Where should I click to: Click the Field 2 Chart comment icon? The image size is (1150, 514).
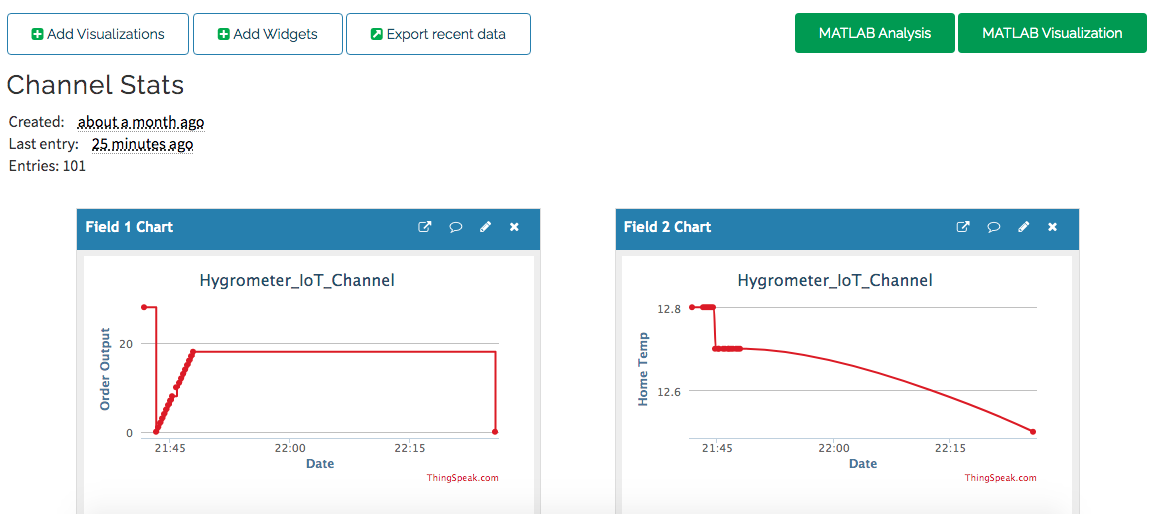pyautogui.click(x=993, y=227)
